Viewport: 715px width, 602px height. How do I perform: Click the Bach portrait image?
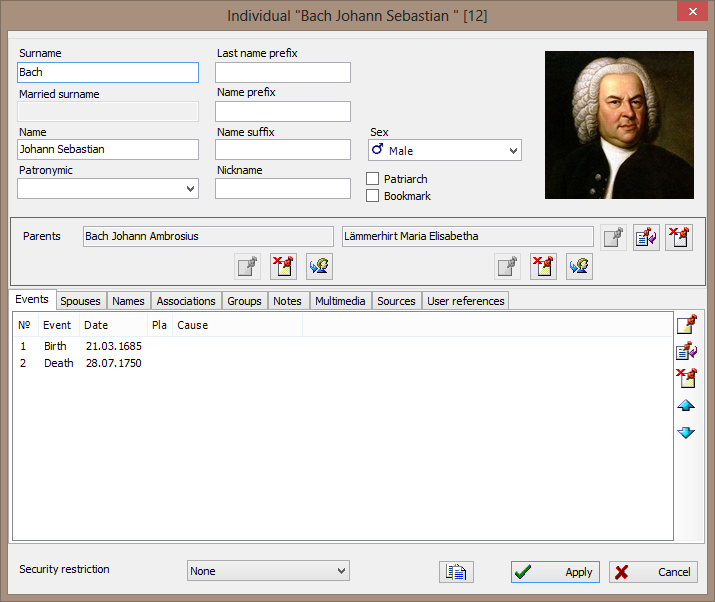click(619, 125)
